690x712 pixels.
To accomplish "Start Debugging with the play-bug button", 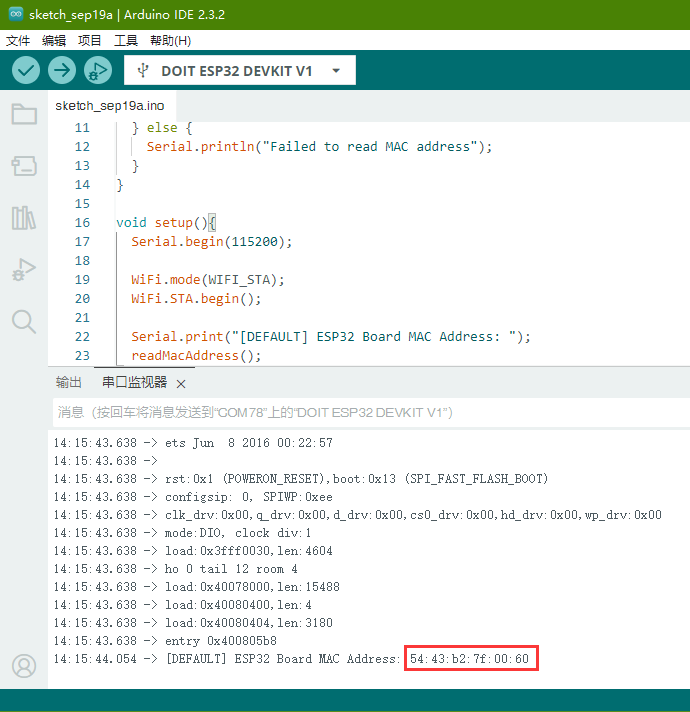I will tap(98, 70).
